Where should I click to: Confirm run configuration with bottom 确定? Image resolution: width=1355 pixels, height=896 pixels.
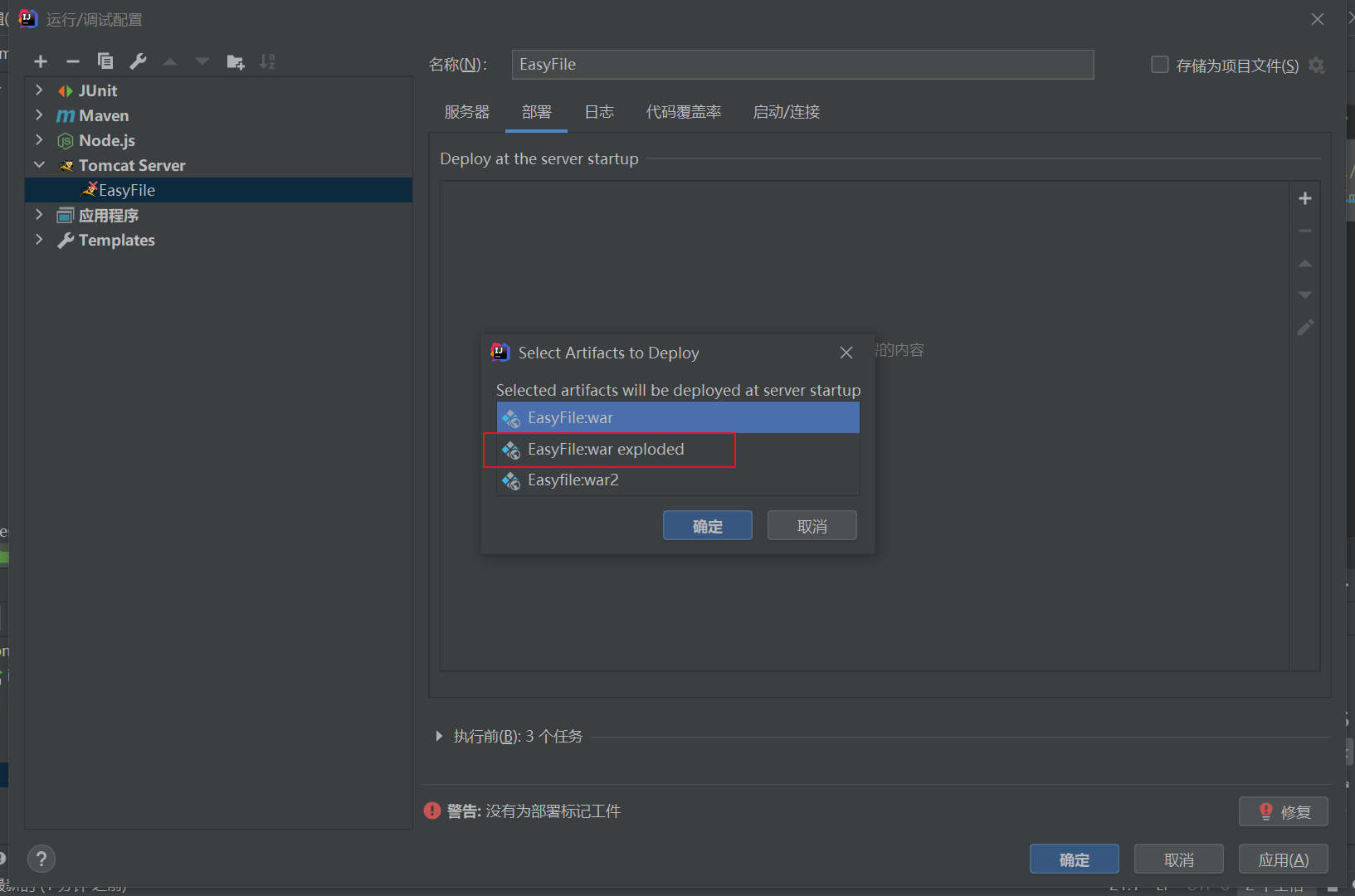(x=1075, y=859)
